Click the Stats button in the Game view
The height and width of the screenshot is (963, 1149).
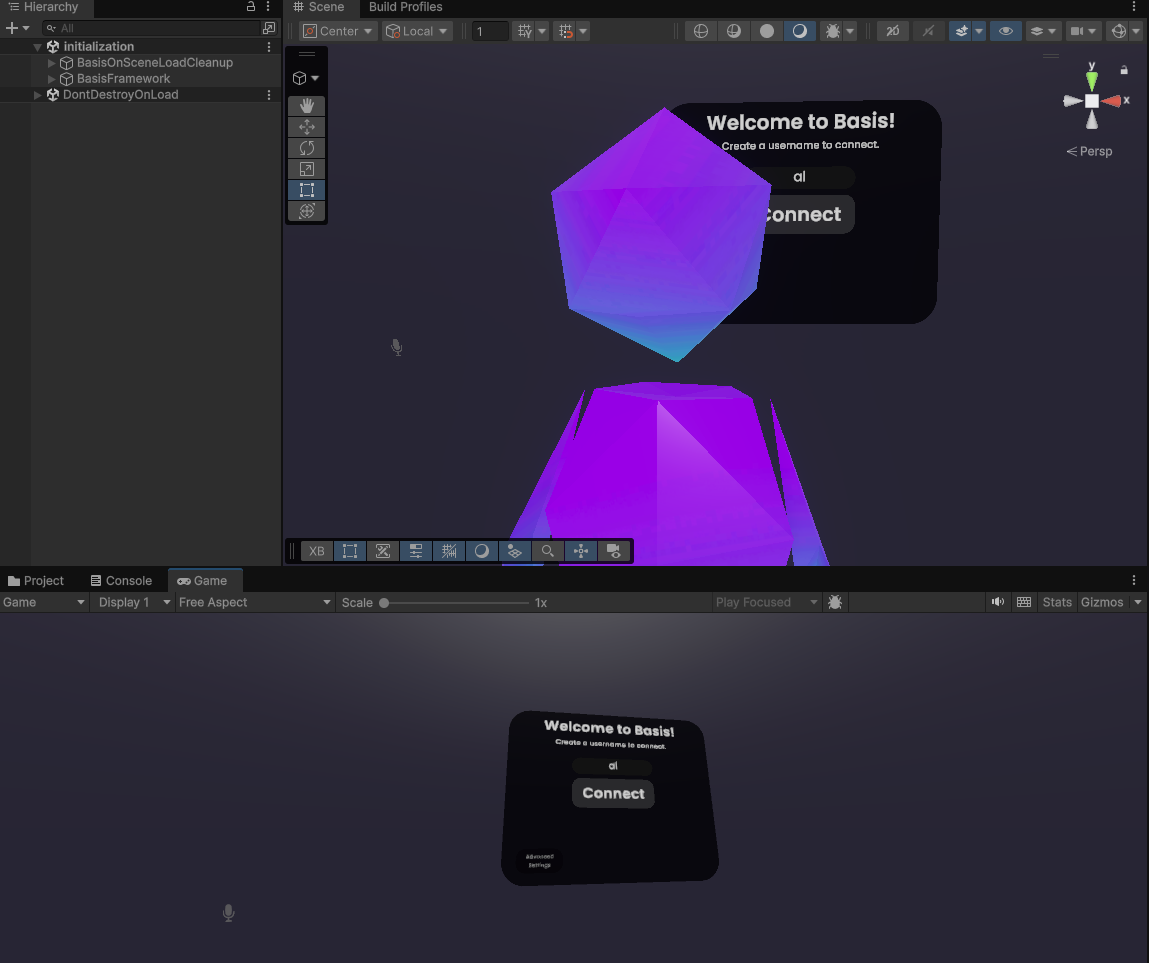pos(1057,602)
